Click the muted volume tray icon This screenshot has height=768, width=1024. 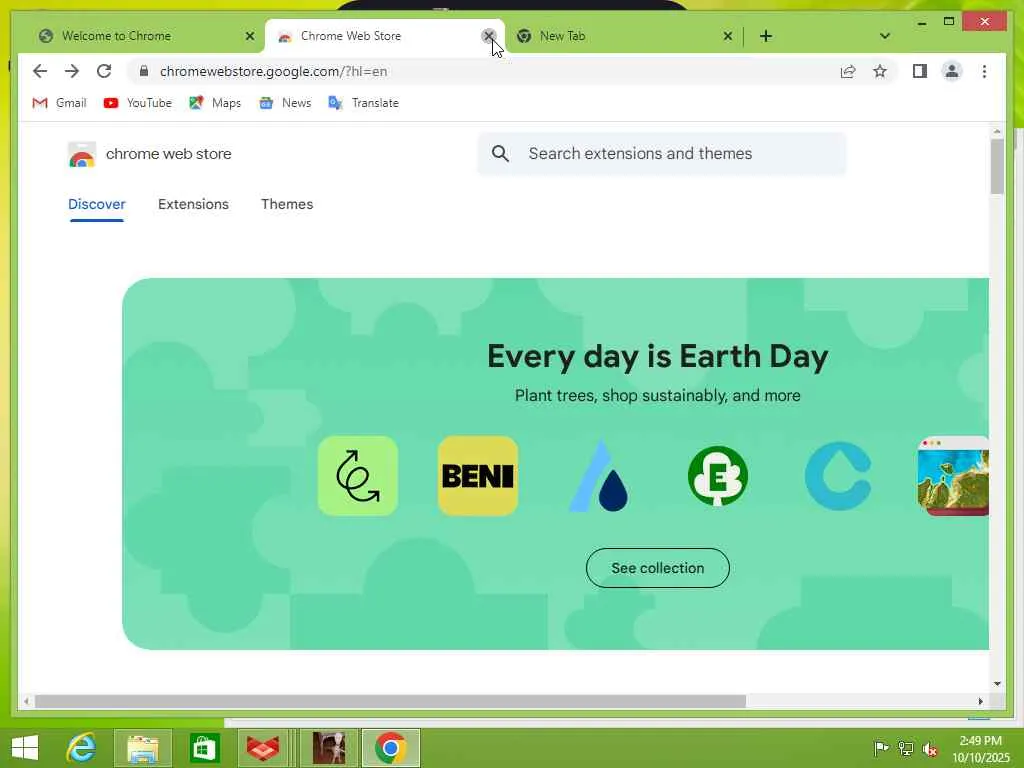[929, 749]
